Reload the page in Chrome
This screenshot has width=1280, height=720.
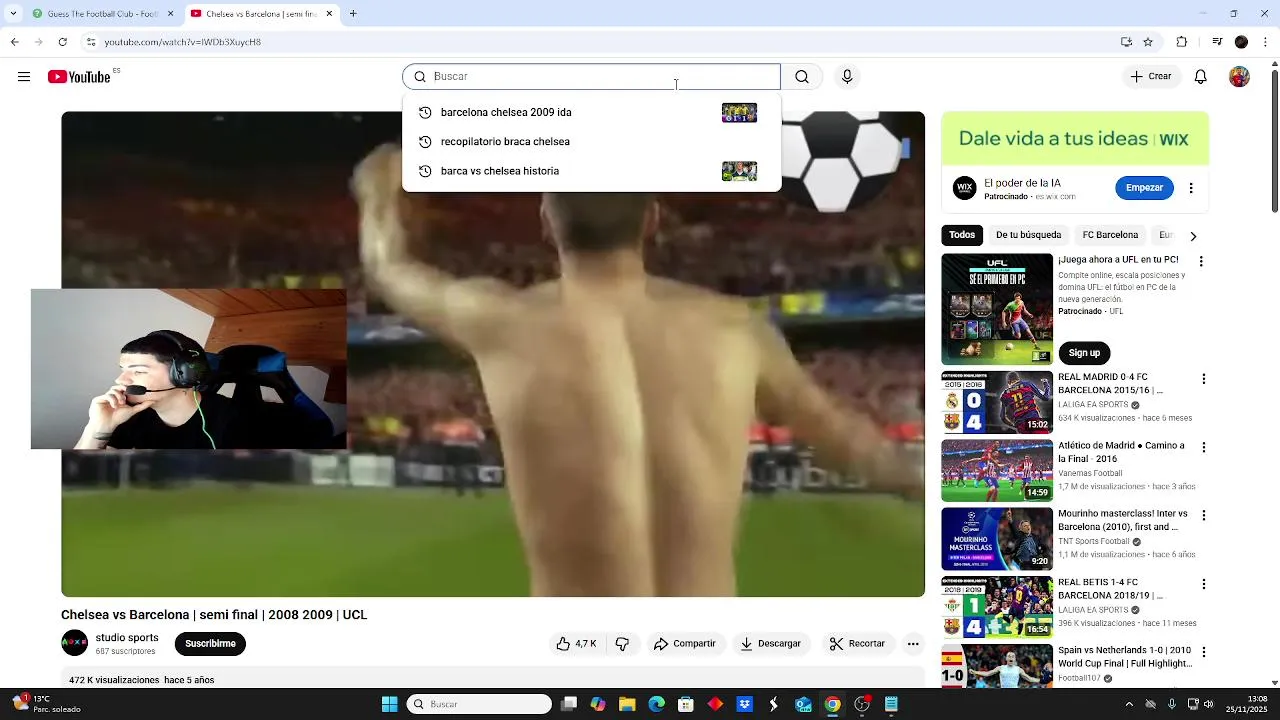click(x=62, y=42)
